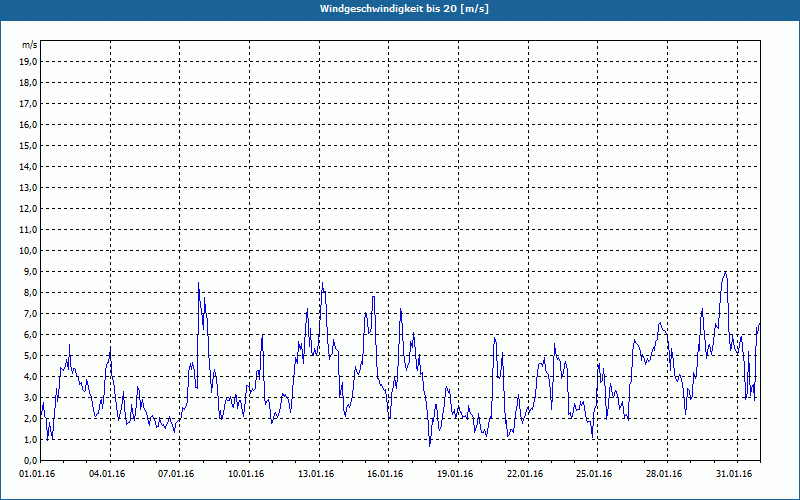Select the date label "04.01.16"

(107, 474)
